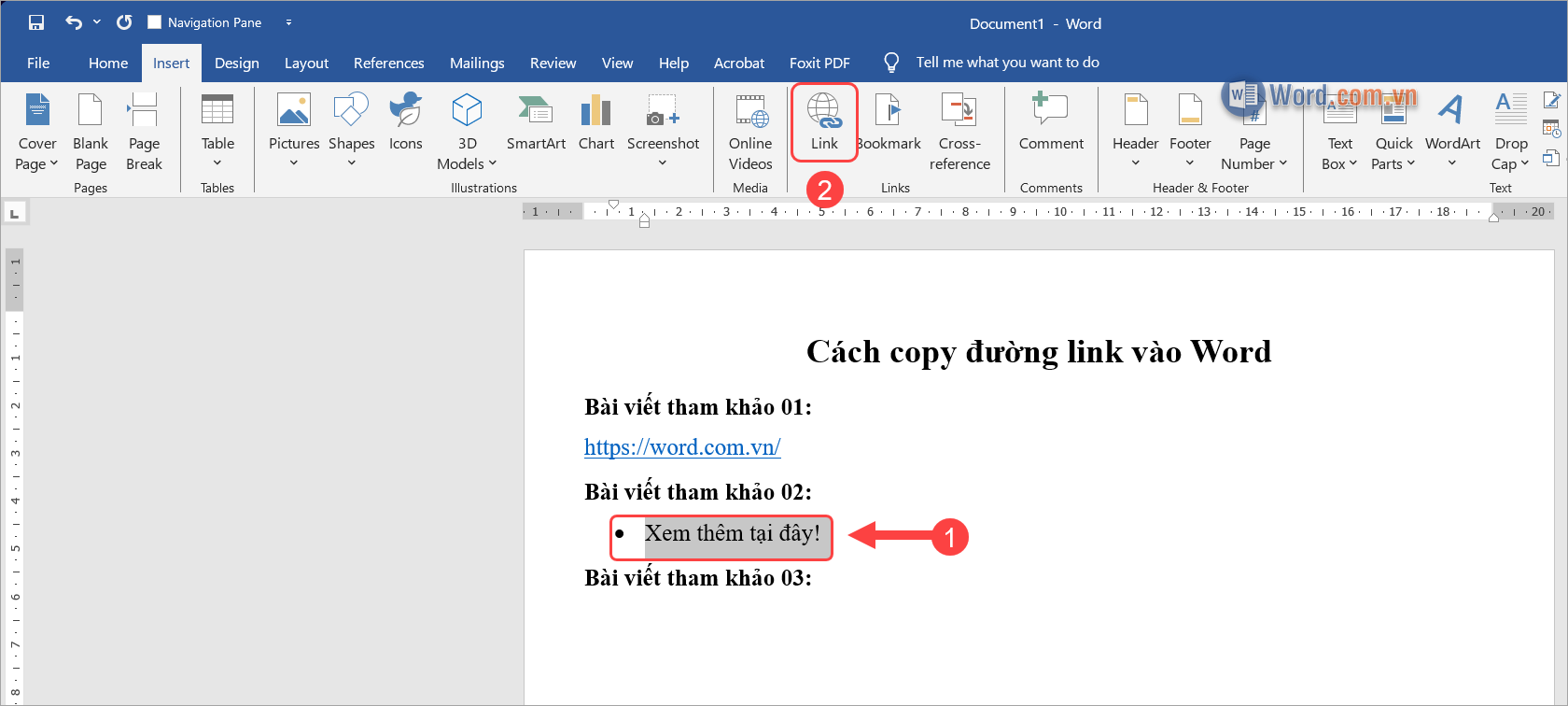Click the vertical ruler

pos(14,476)
